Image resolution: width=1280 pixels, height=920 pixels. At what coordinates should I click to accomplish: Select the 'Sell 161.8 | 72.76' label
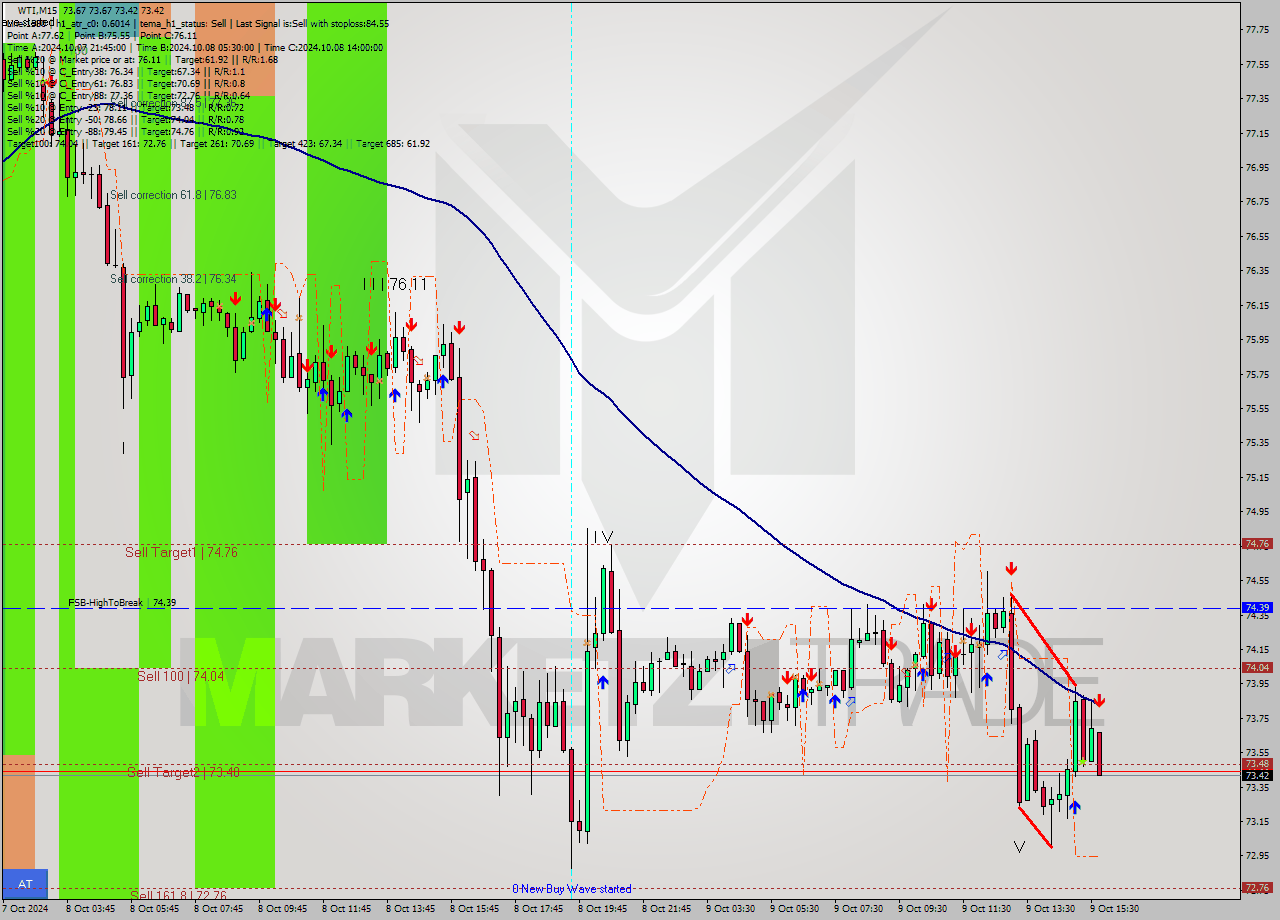[178, 895]
